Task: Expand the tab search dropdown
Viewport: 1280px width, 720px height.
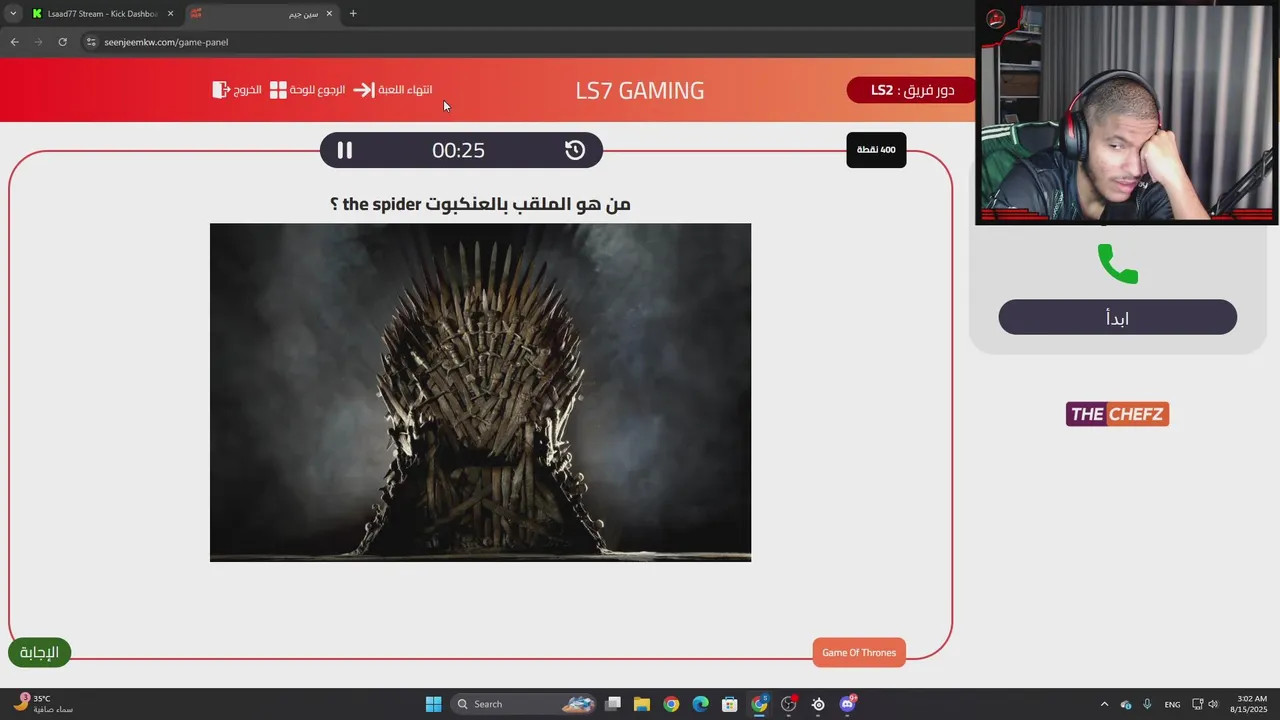Action: click(13, 14)
